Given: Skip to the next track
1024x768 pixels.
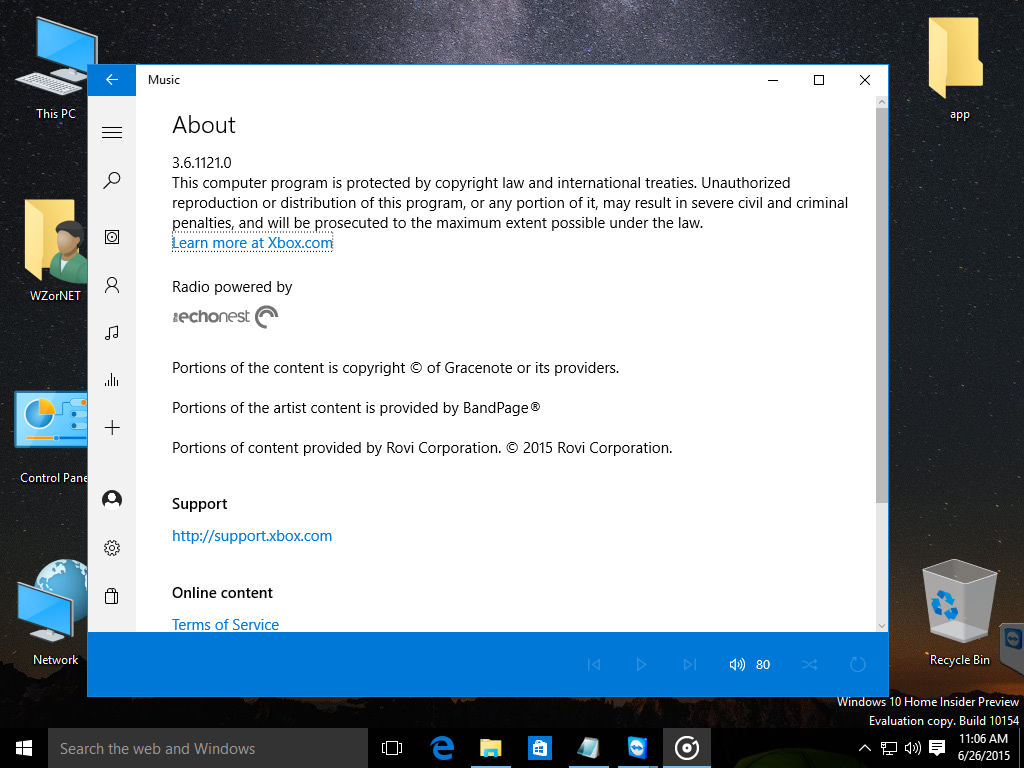Looking at the screenshot, I should click(x=689, y=664).
